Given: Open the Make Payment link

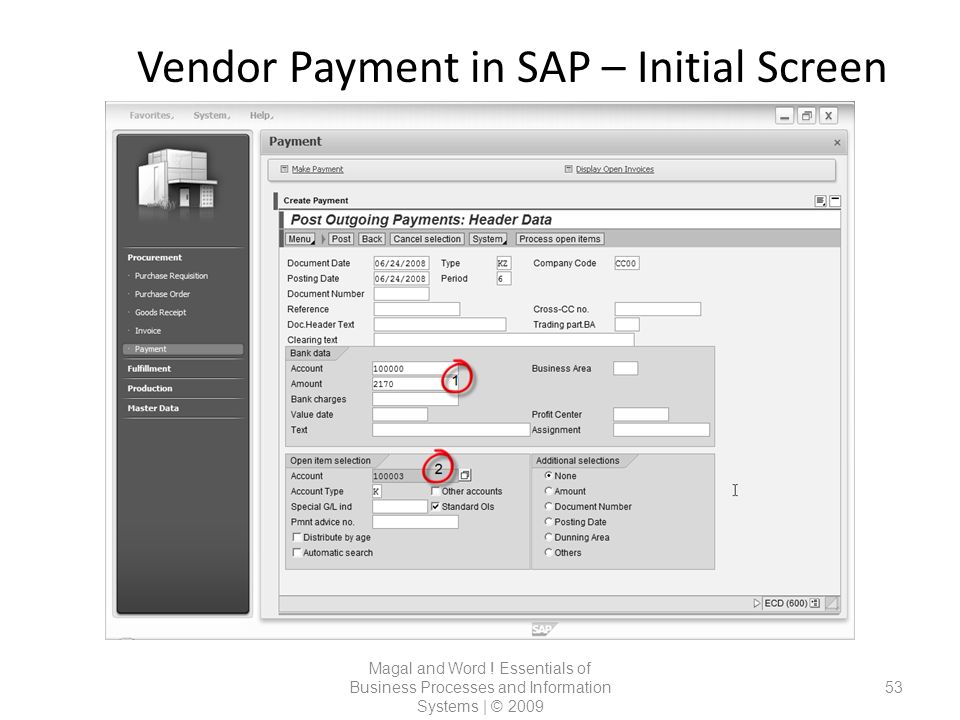Looking at the screenshot, I should pos(317,169).
